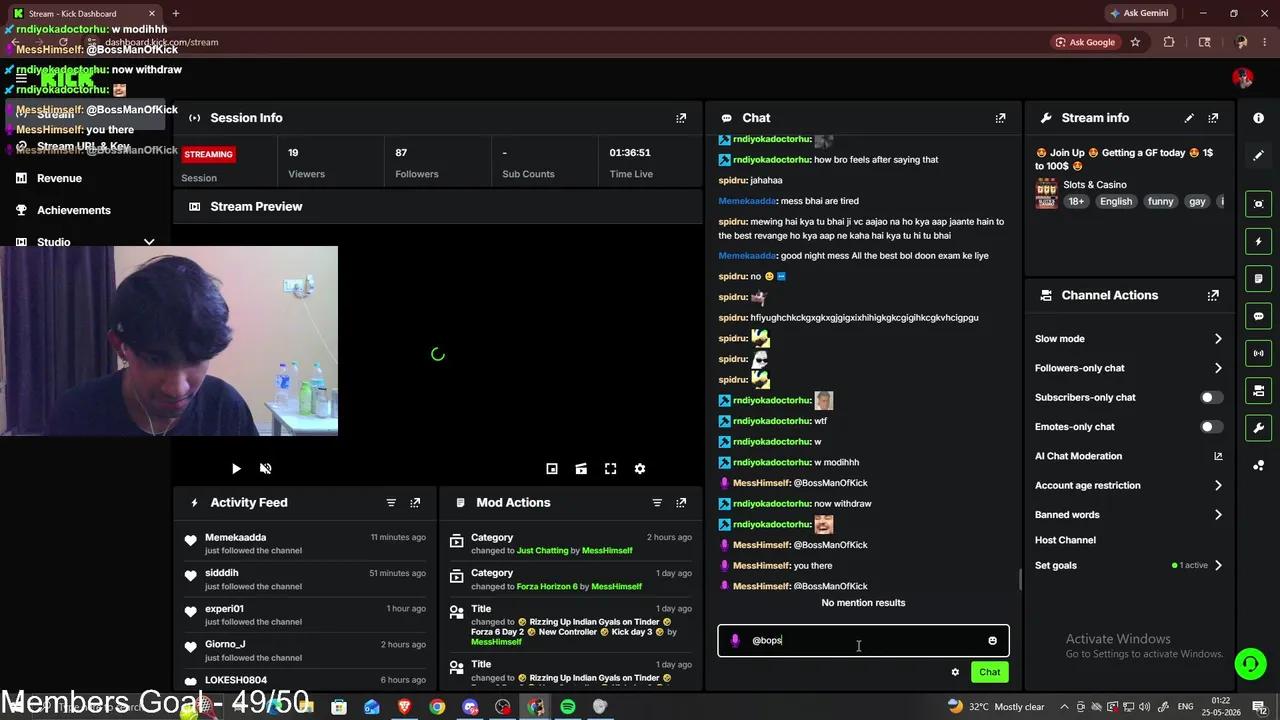The width and height of the screenshot is (1280, 720).
Task: Open picture-in-picture for stream preview
Action: click(552, 469)
